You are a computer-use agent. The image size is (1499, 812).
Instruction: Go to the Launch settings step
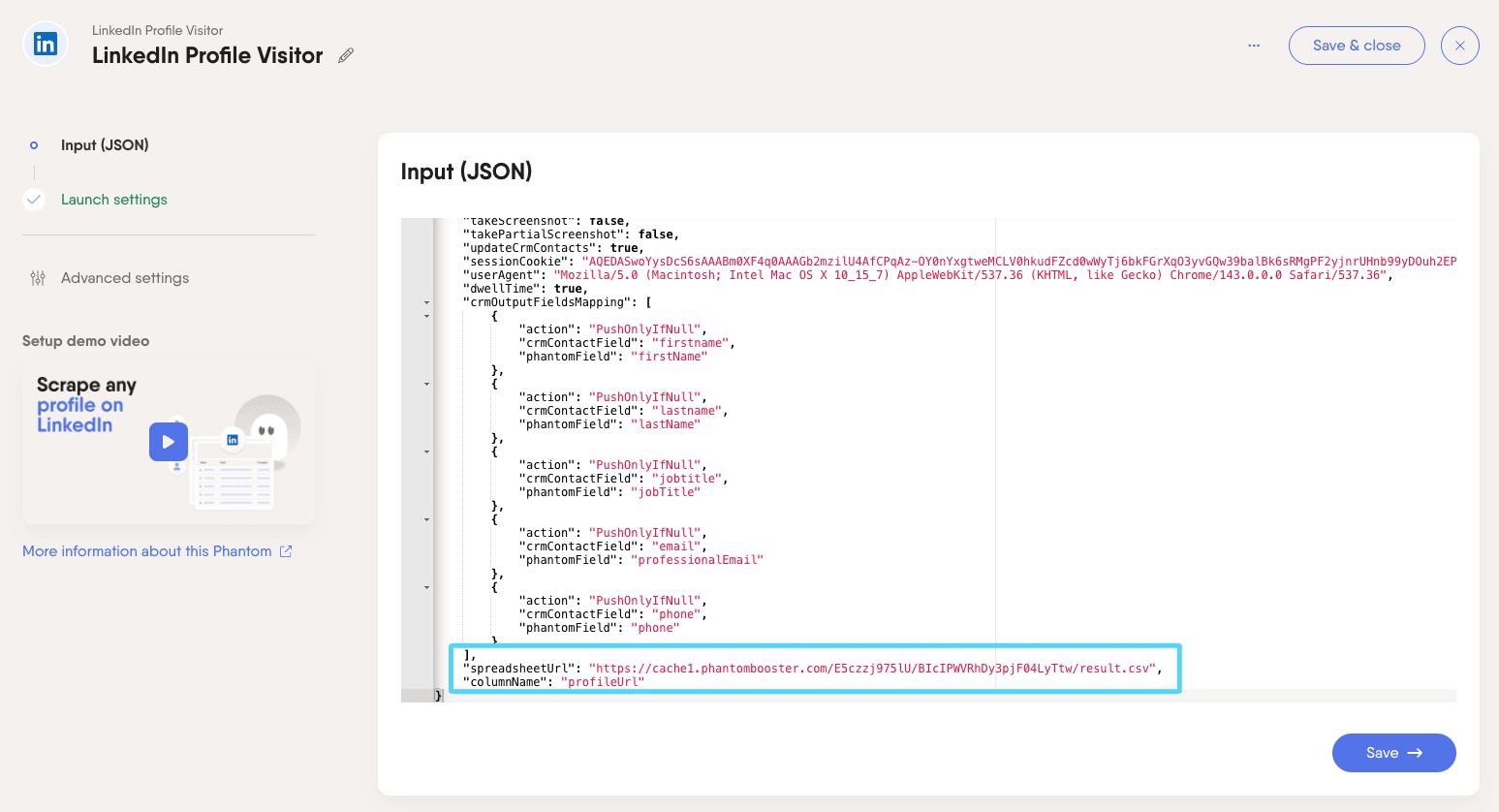click(x=114, y=200)
